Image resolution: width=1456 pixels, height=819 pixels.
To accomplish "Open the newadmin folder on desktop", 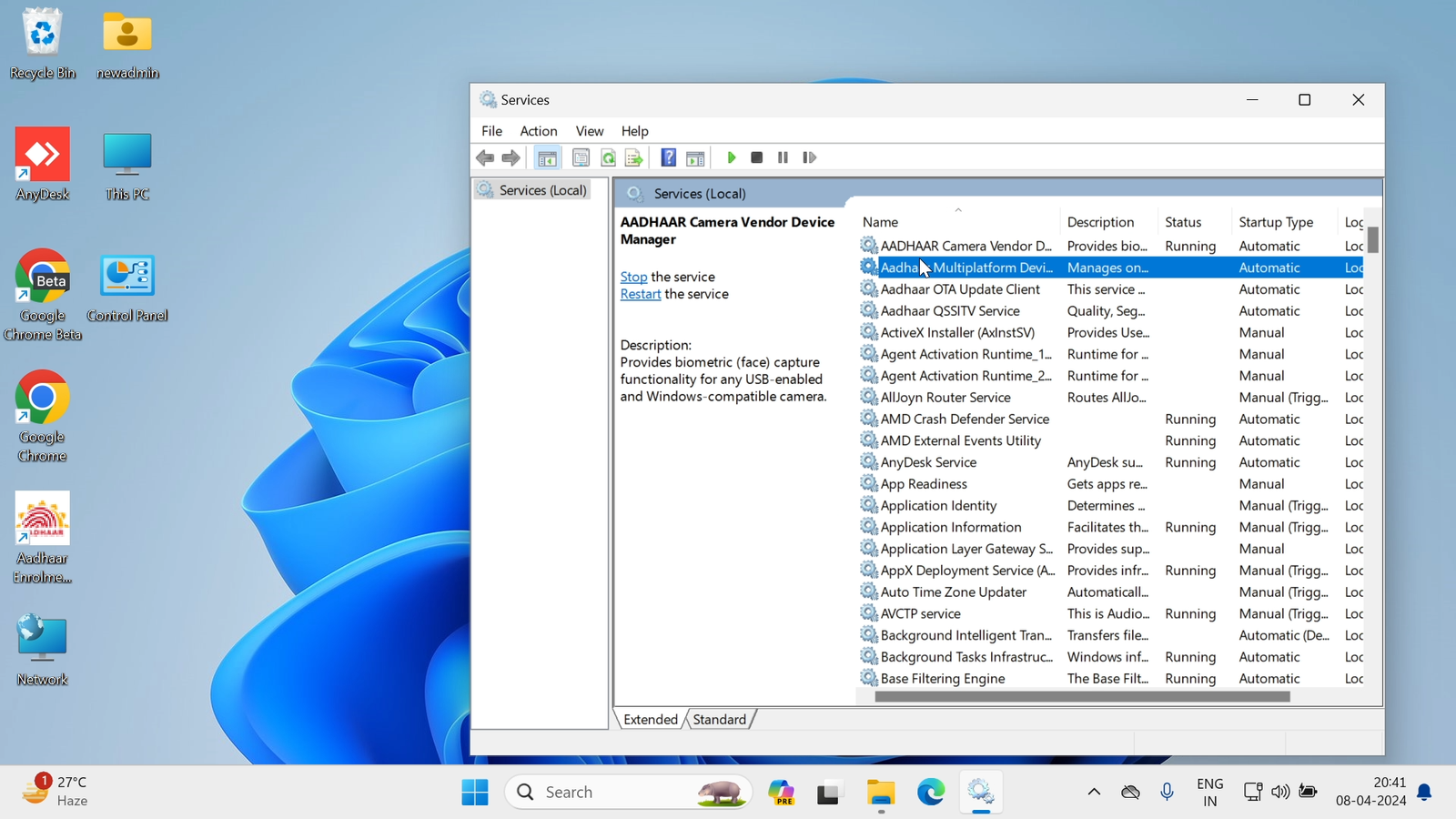I will point(127,44).
